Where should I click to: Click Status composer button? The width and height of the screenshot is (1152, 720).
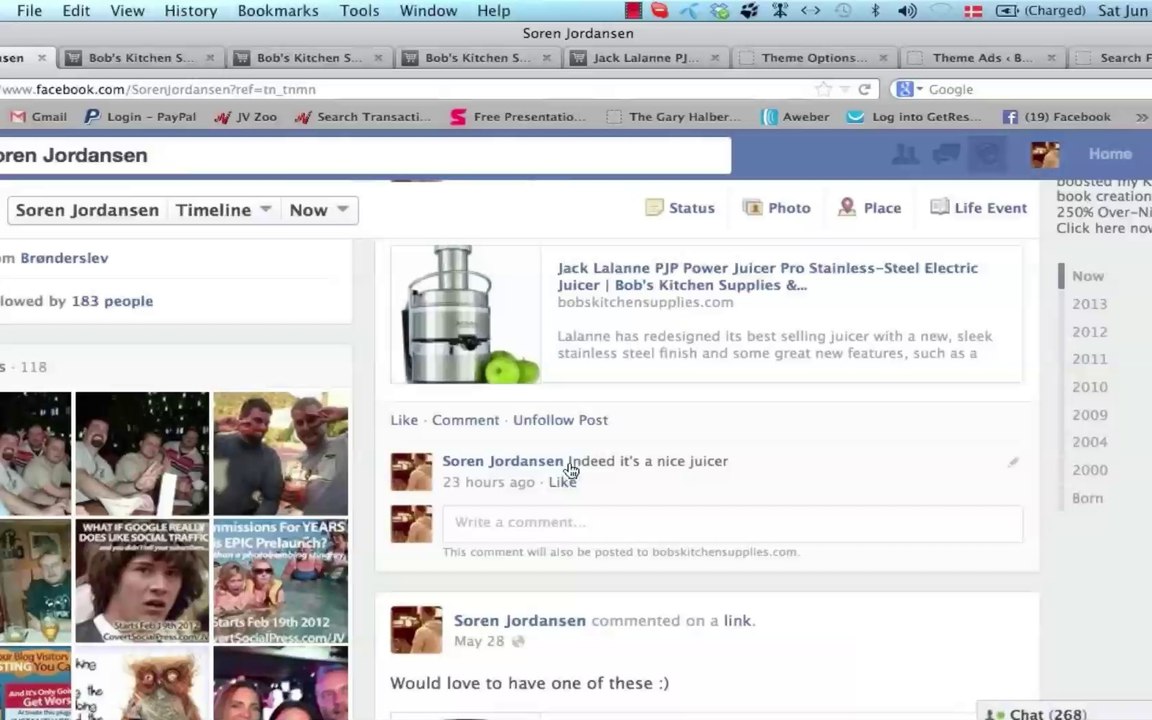click(x=680, y=208)
